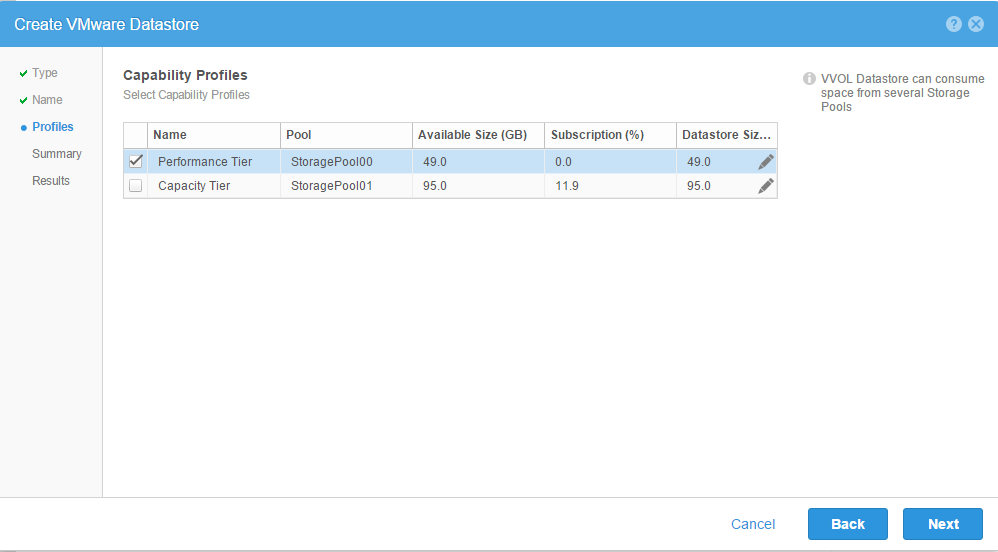Sort by Subscription (%) column header
This screenshot has width=998, height=552.
610,135
